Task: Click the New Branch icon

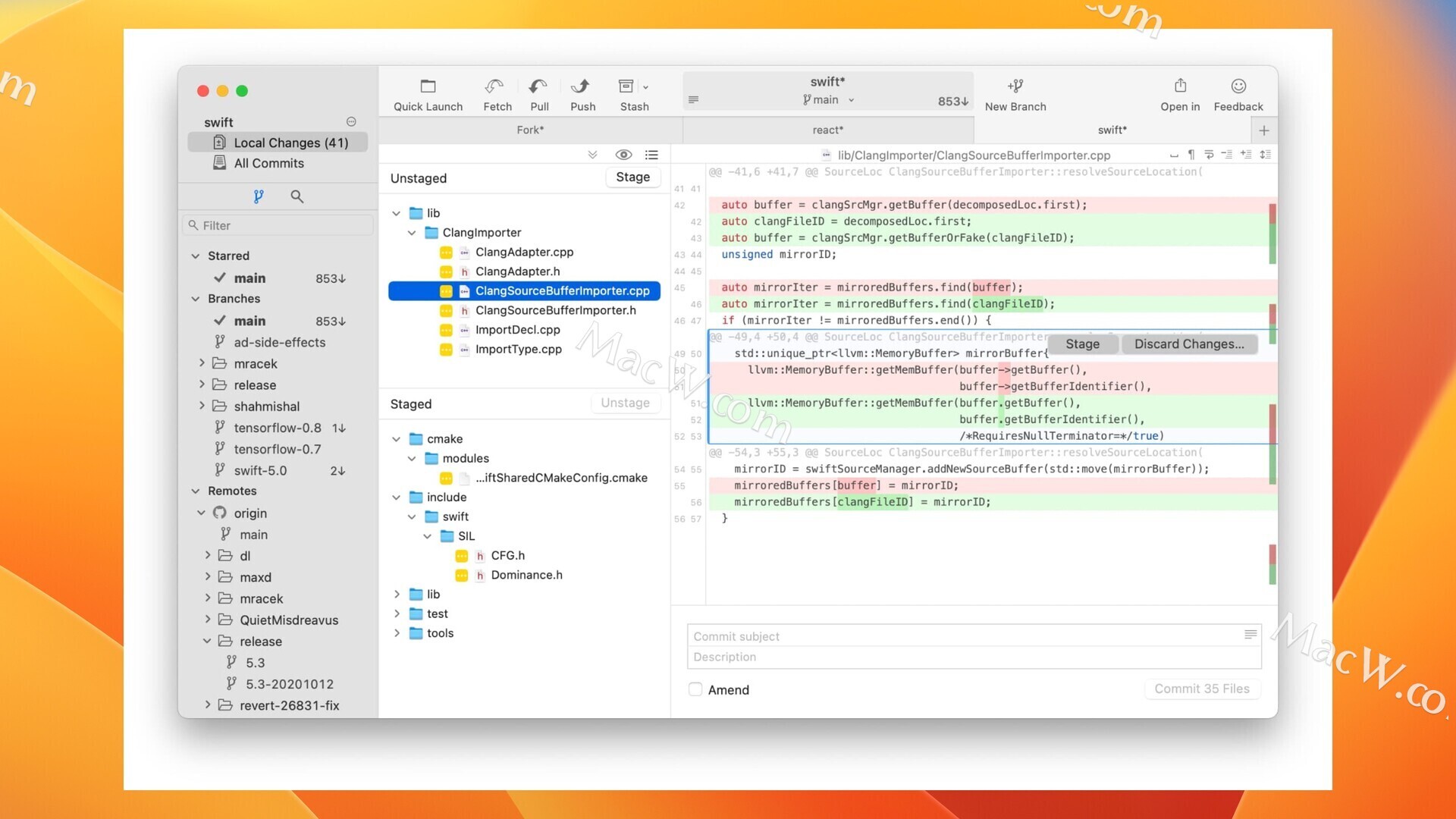Action: [1015, 87]
